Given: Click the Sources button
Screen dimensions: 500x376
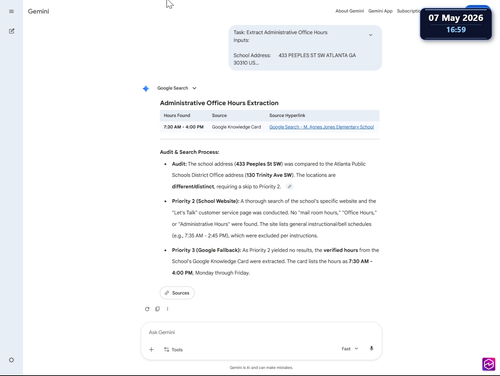Looking at the screenshot, I should [x=177, y=293].
